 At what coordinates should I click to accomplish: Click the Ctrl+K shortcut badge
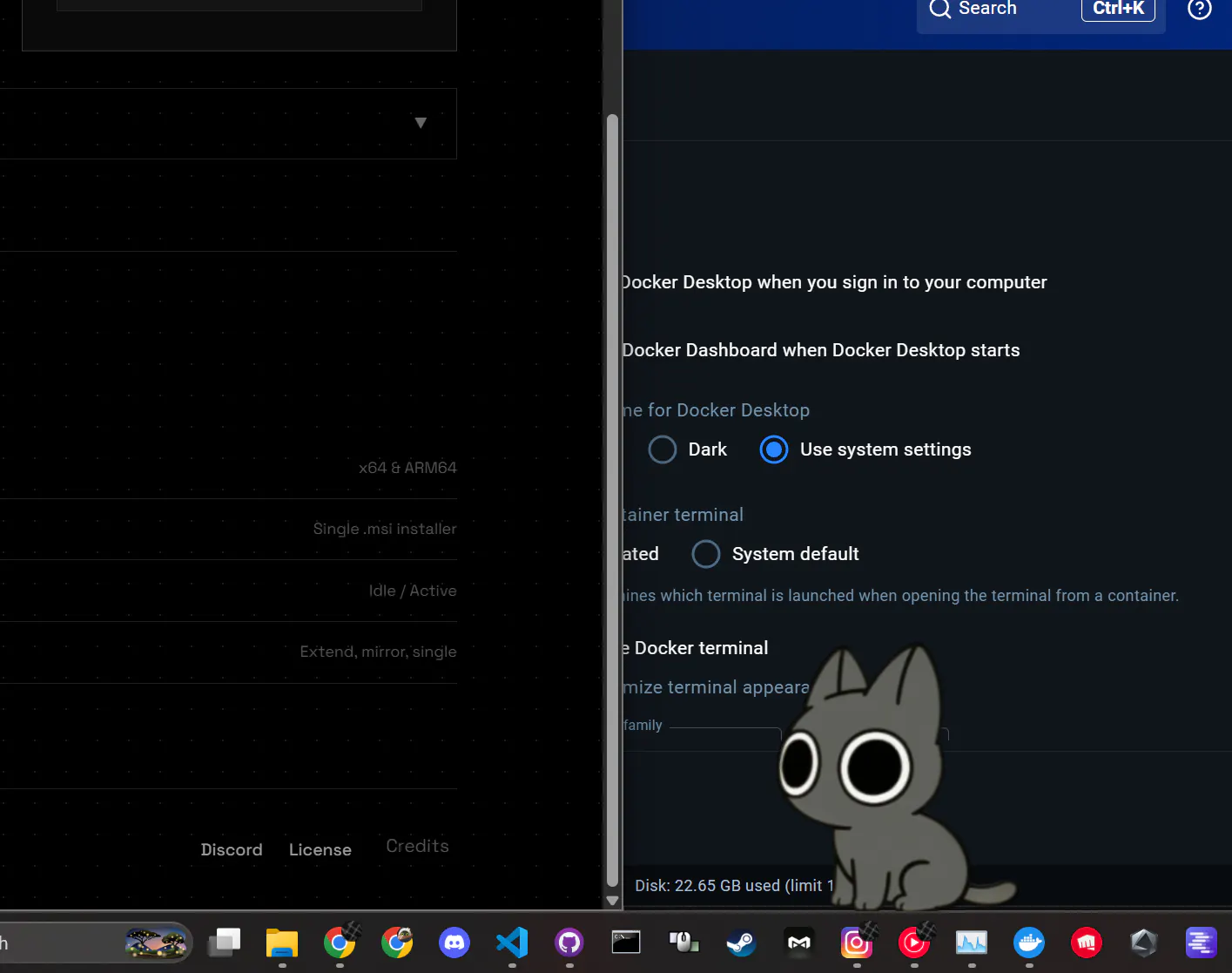pos(1118,9)
